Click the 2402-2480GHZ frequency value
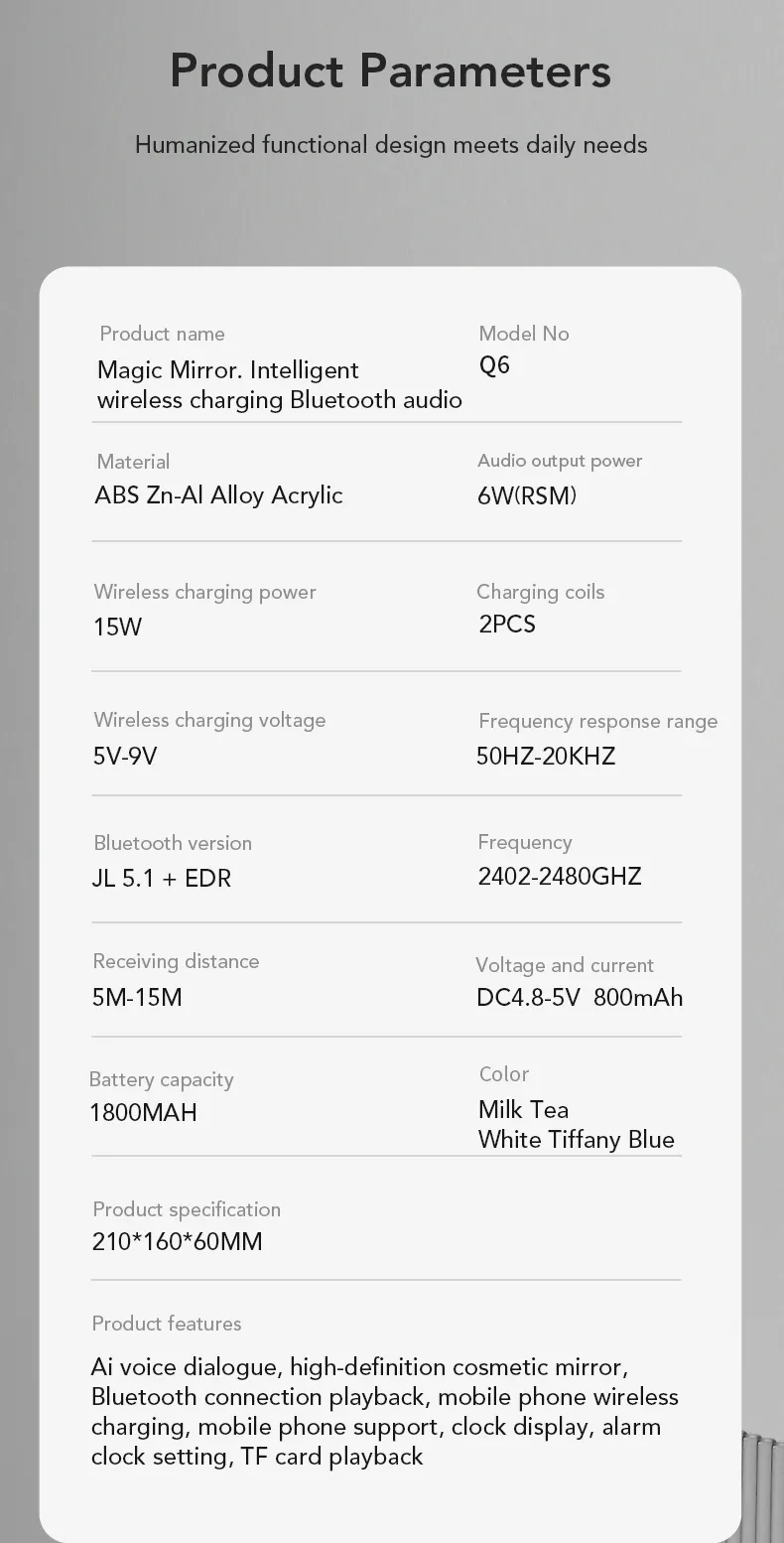The width and height of the screenshot is (784, 1543). click(559, 876)
